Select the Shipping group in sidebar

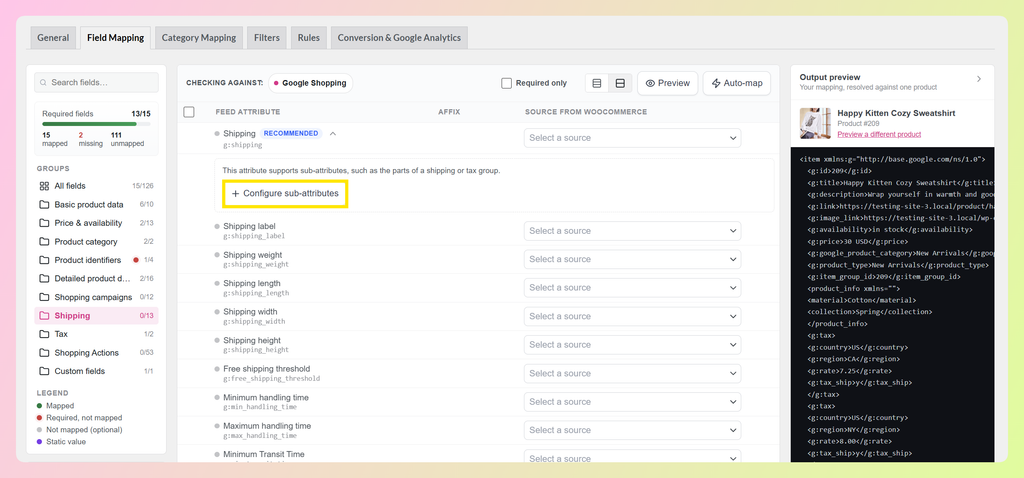click(97, 316)
